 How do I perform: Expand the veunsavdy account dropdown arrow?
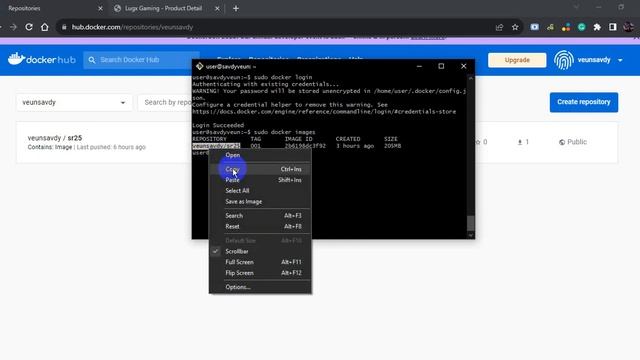coord(620,60)
